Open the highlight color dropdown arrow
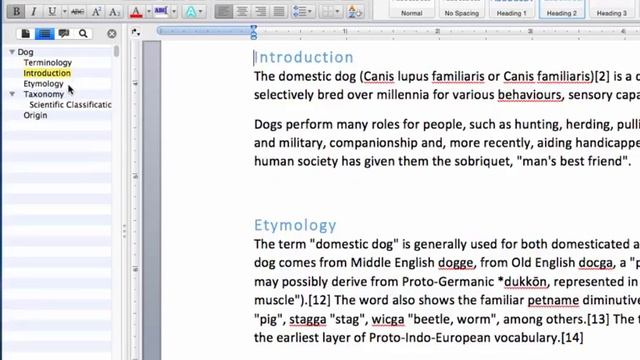The height and width of the screenshot is (360, 640). coord(174,11)
